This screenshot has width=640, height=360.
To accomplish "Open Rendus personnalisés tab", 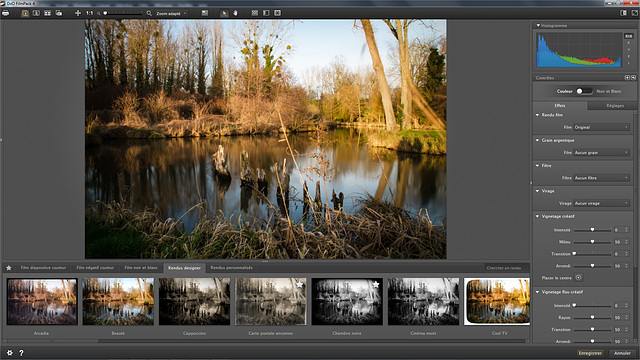I will [x=231, y=268].
